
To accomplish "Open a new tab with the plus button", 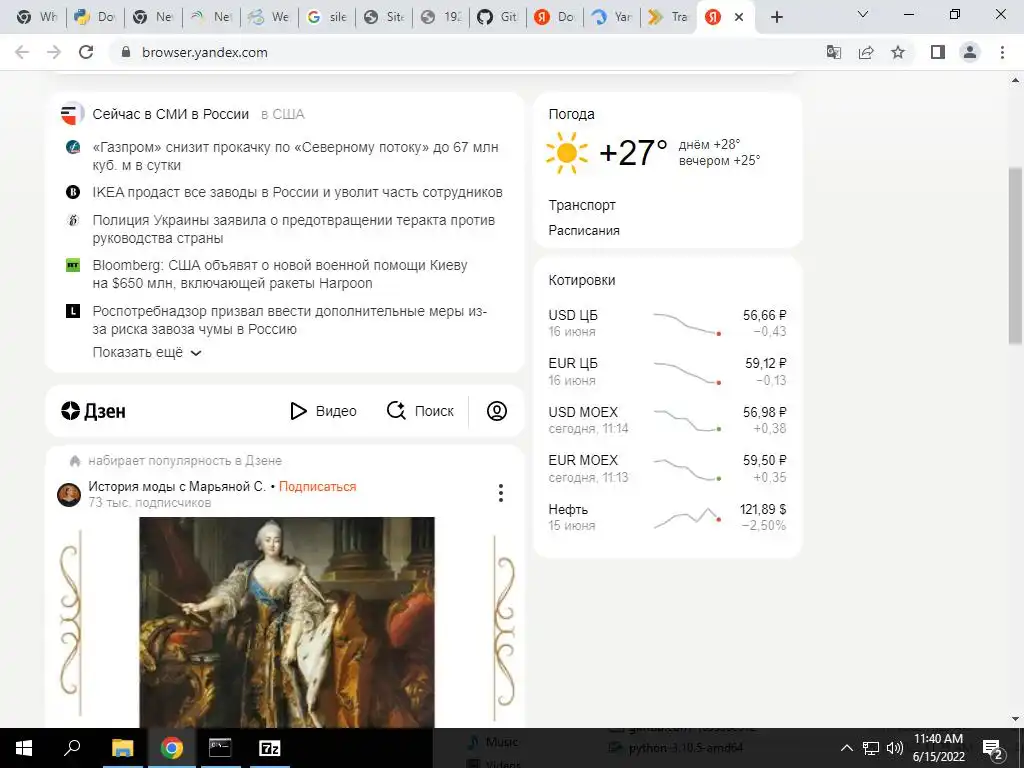I will [x=776, y=17].
